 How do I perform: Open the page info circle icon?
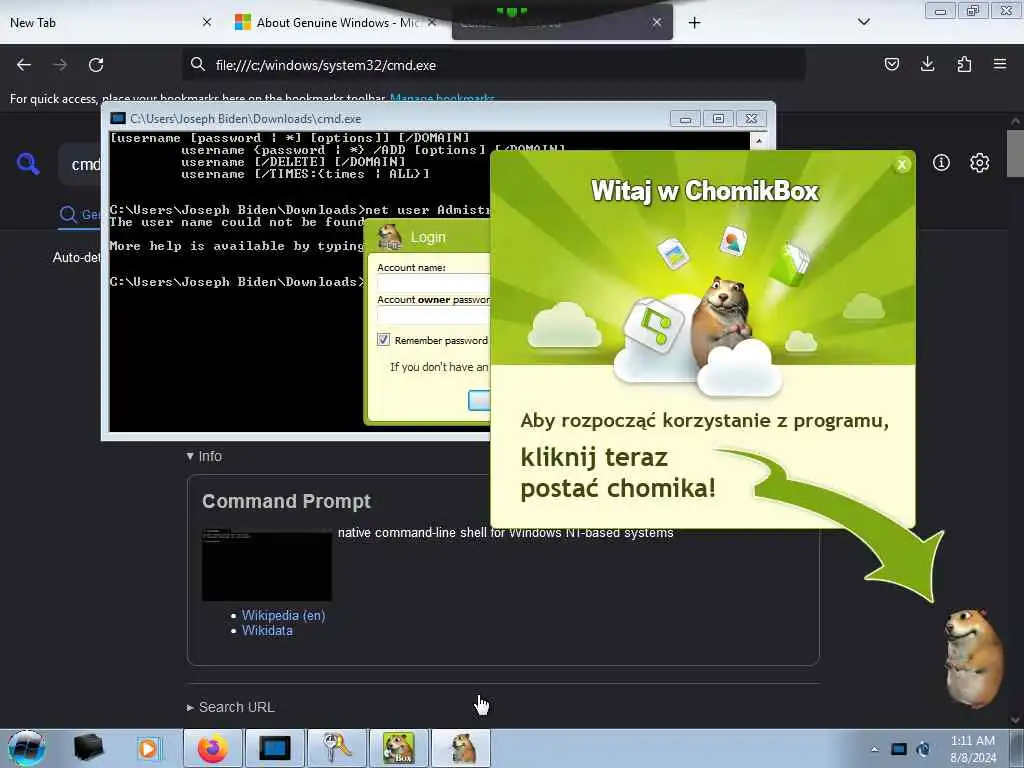click(x=941, y=163)
